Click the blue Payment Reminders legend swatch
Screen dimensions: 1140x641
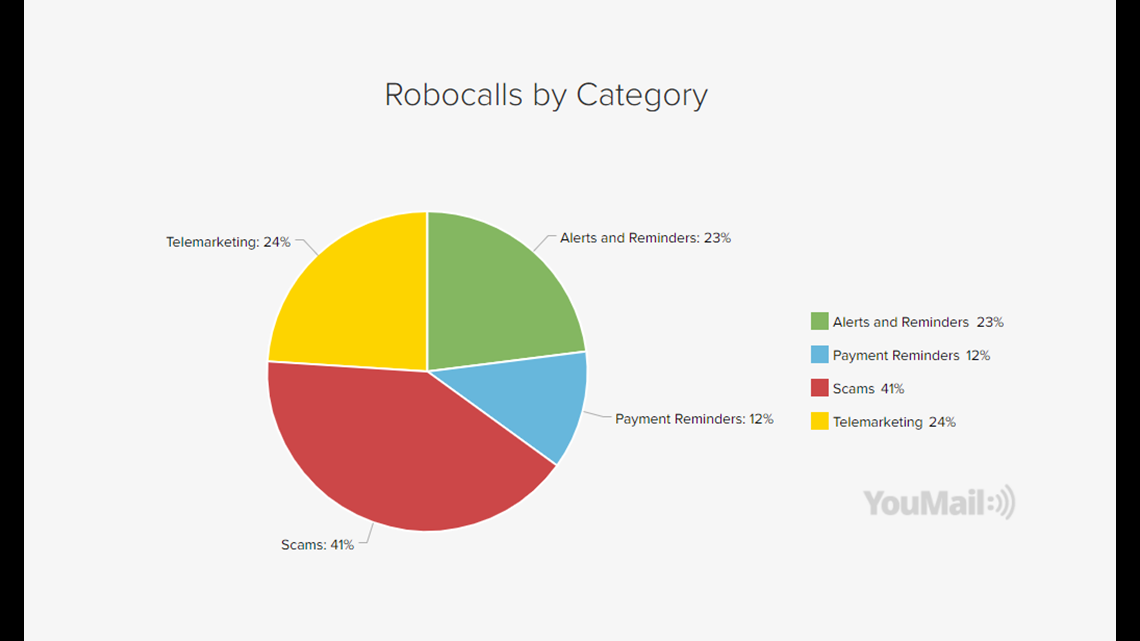[x=819, y=355]
